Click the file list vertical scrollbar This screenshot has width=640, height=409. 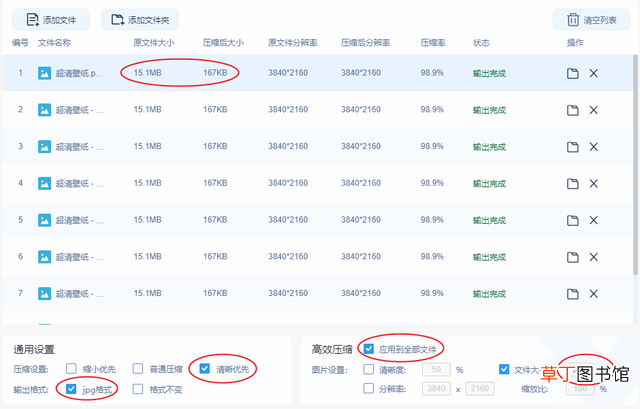tap(636, 164)
